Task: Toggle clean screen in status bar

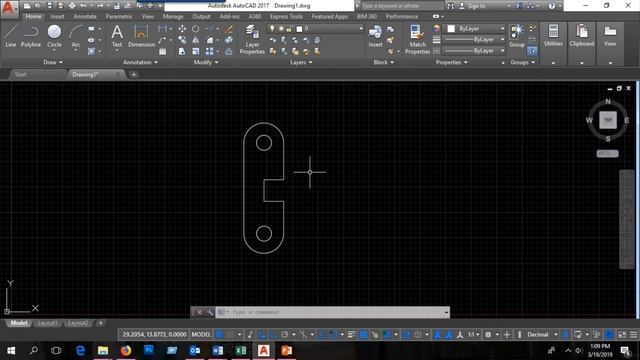Action: coord(622,335)
